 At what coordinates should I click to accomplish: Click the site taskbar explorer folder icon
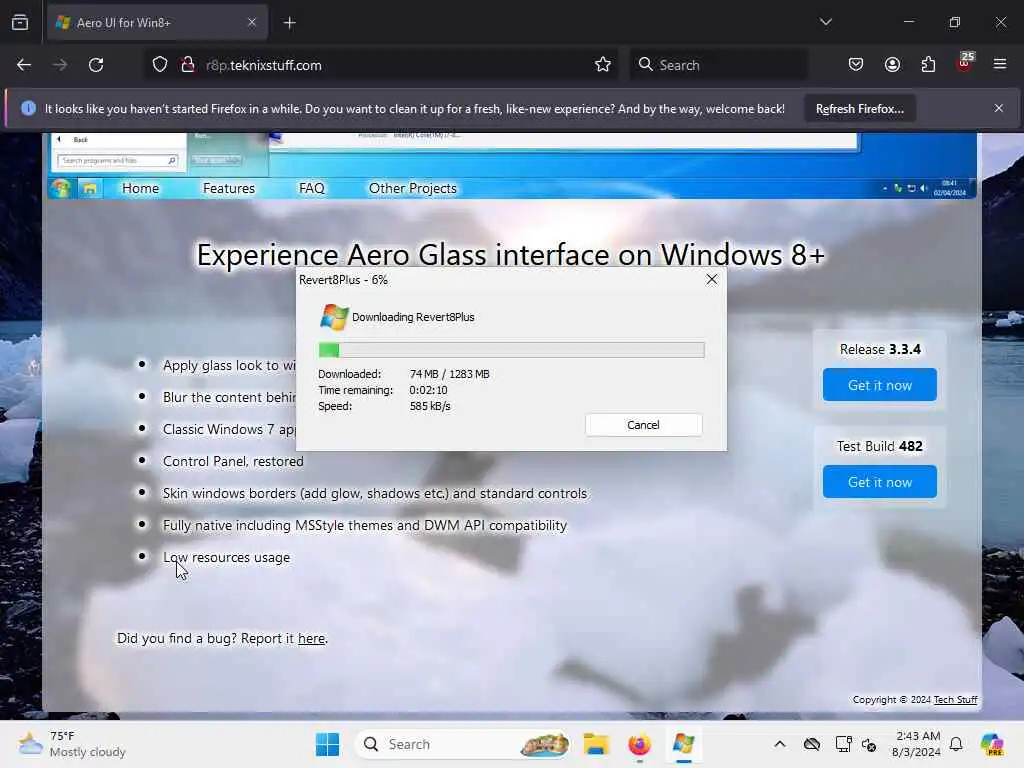(x=89, y=189)
